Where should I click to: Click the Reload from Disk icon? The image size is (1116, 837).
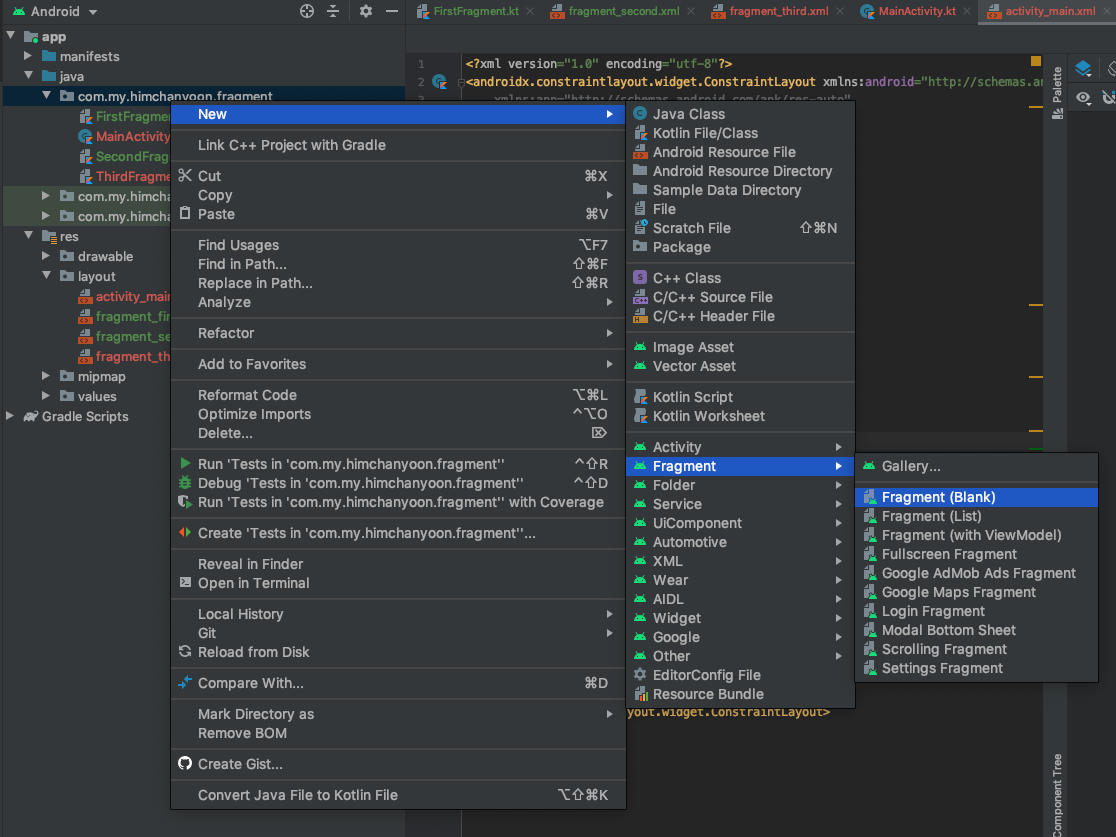pyautogui.click(x=185, y=651)
